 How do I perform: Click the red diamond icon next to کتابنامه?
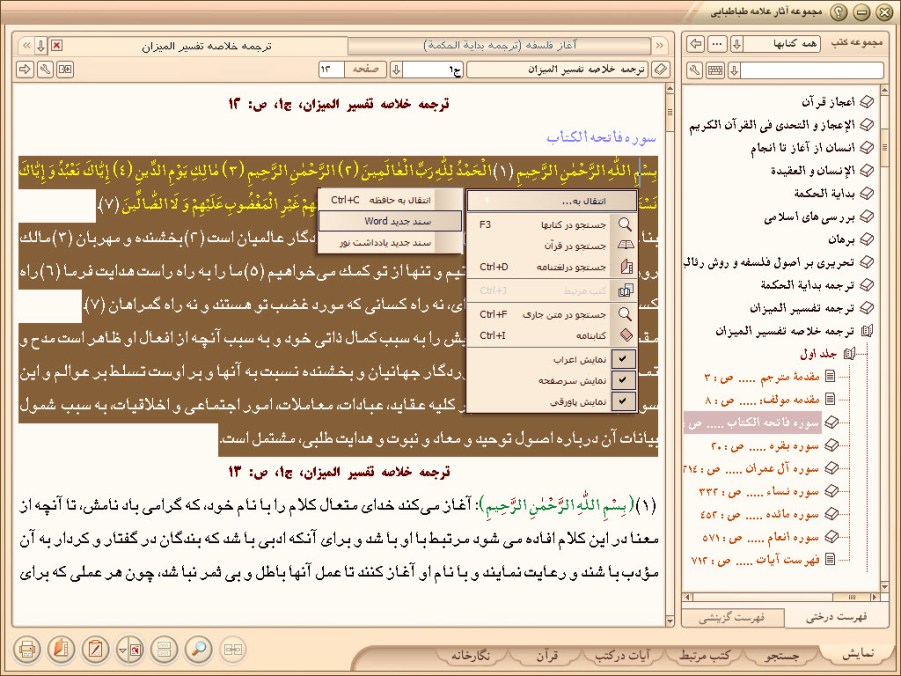click(x=625, y=335)
